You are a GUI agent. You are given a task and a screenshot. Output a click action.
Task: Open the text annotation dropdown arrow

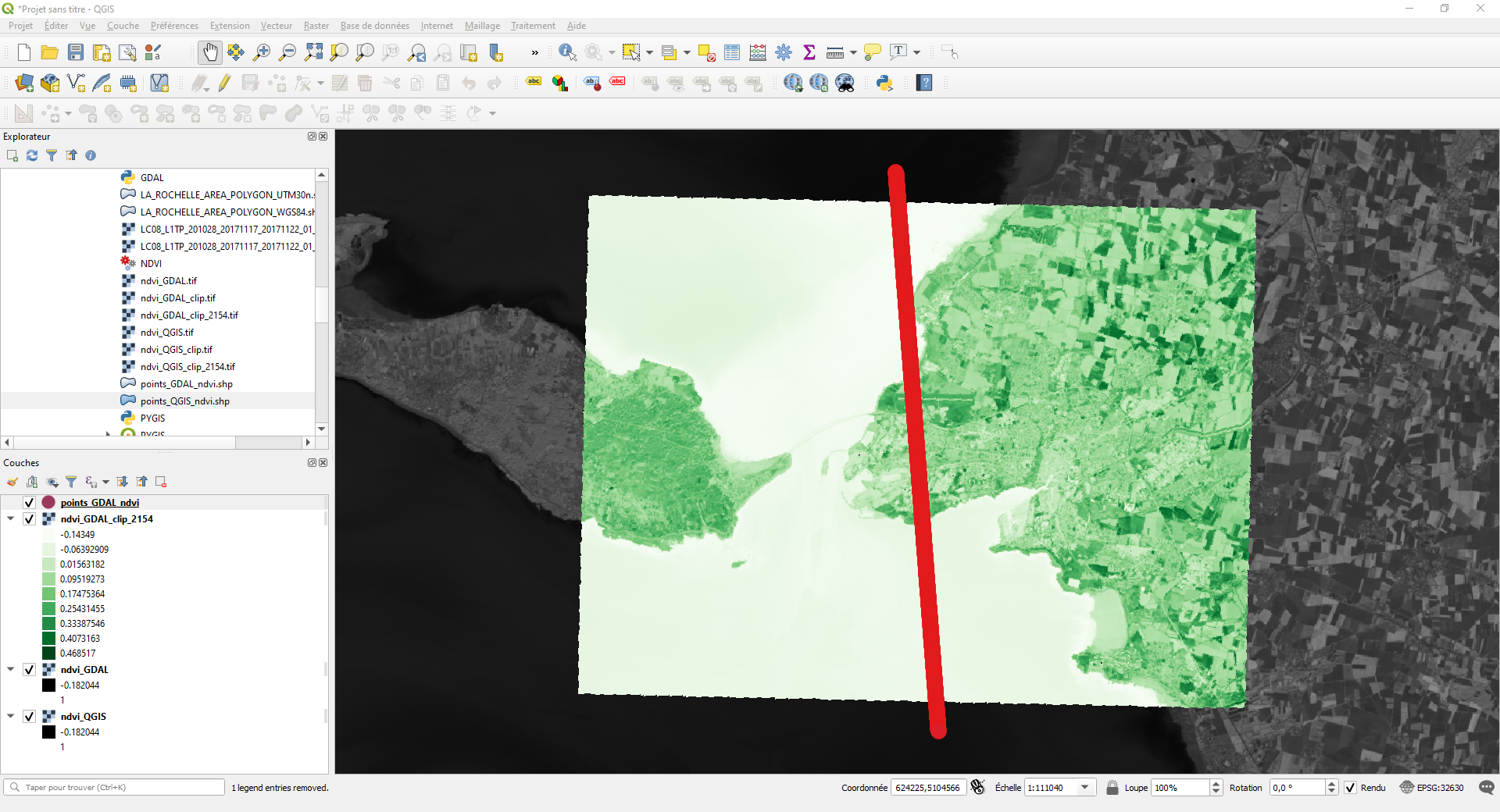917,52
